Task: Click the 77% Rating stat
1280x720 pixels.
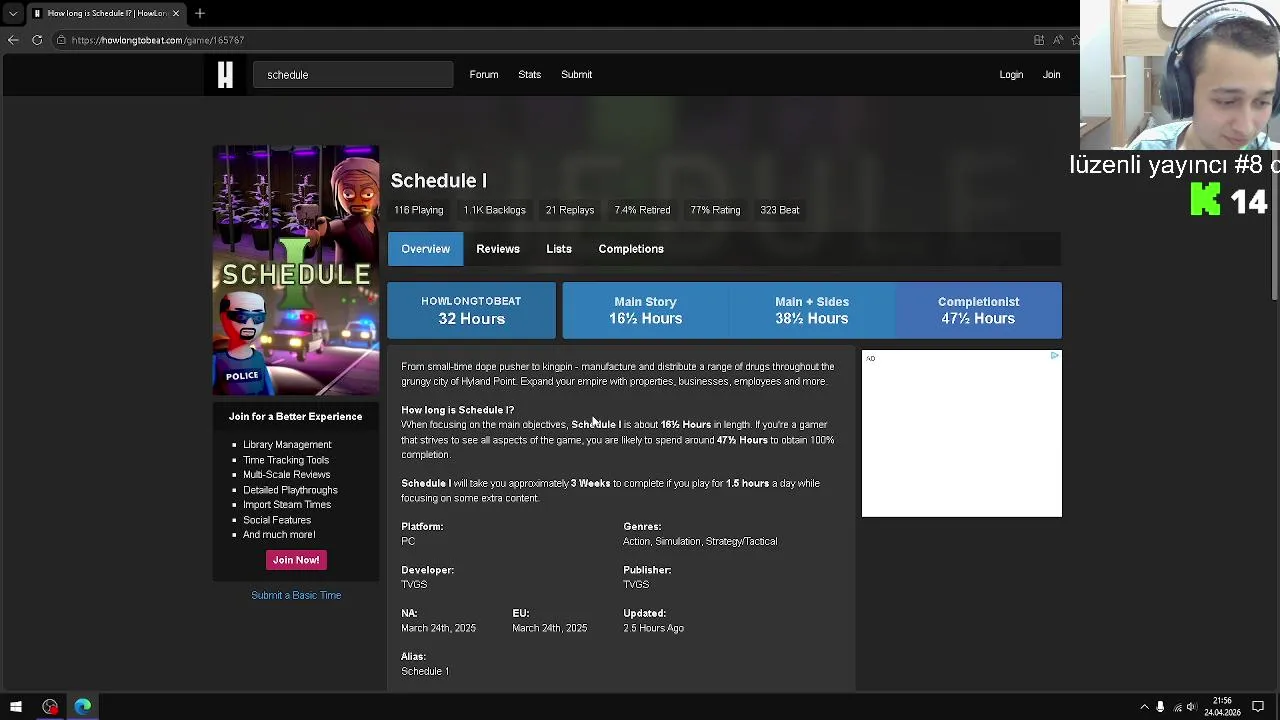Action: [x=715, y=210]
